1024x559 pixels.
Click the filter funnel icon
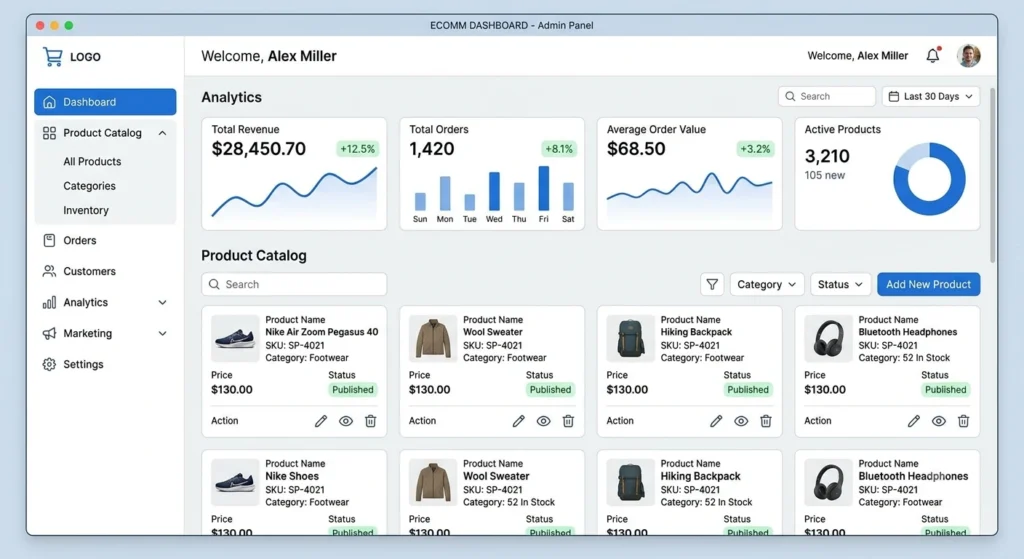[712, 284]
